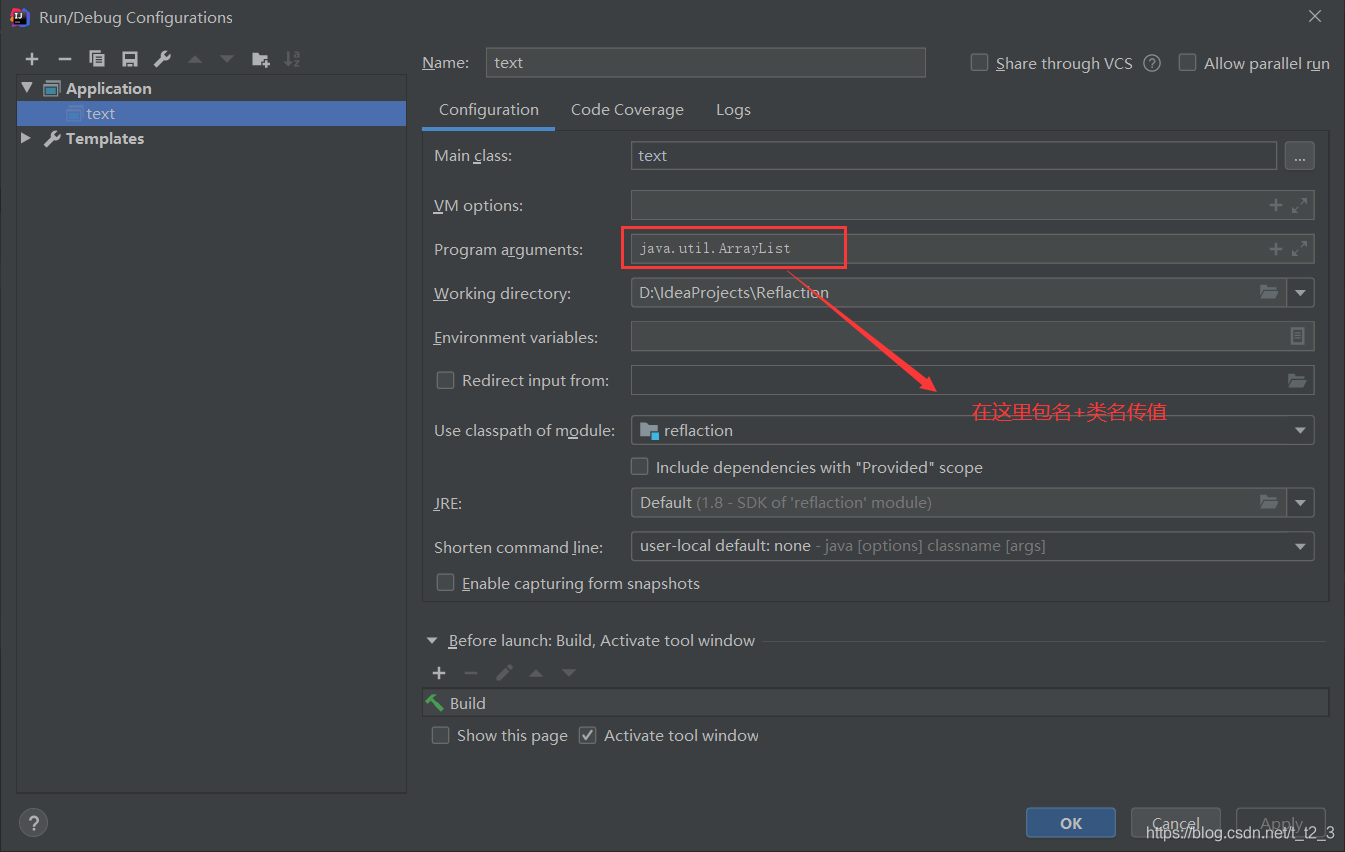Image resolution: width=1345 pixels, height=852 pixels.
Task: Create a new folder for configurations
Action: (260, 59)
